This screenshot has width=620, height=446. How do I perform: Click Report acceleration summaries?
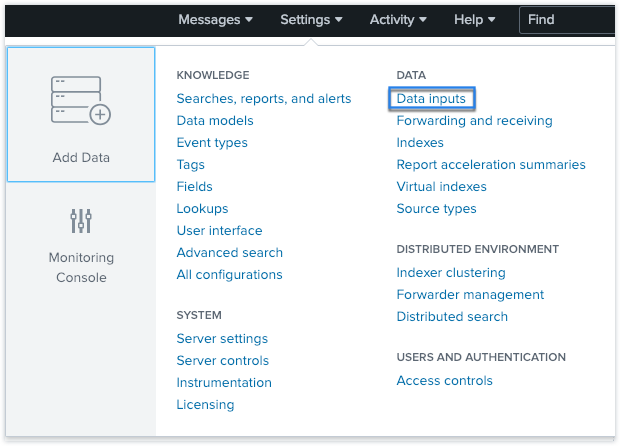(491, 165)
